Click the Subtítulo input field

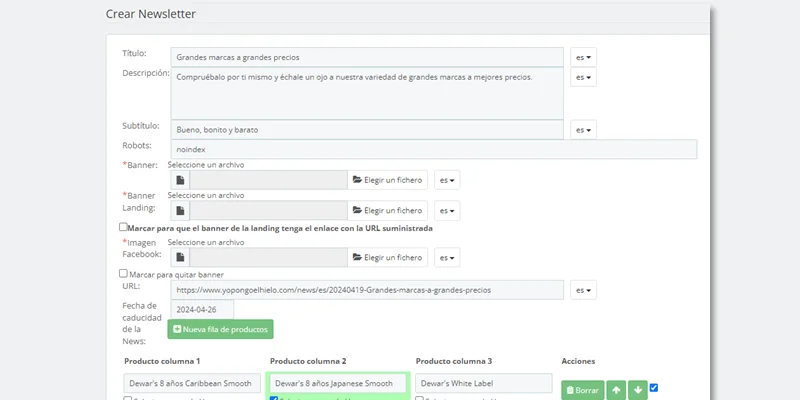pos(367,130)
